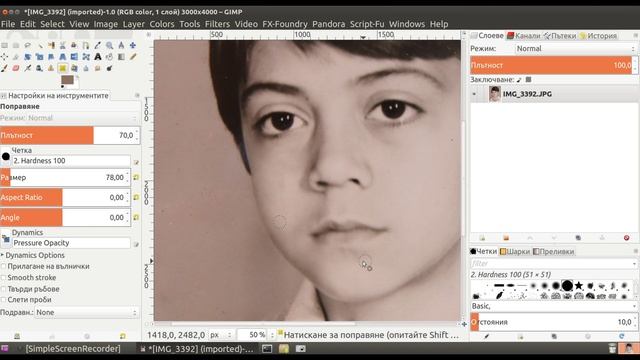Select the Airbrush tool
Viewport: 640px width, 360px height.
click(28, 68)
